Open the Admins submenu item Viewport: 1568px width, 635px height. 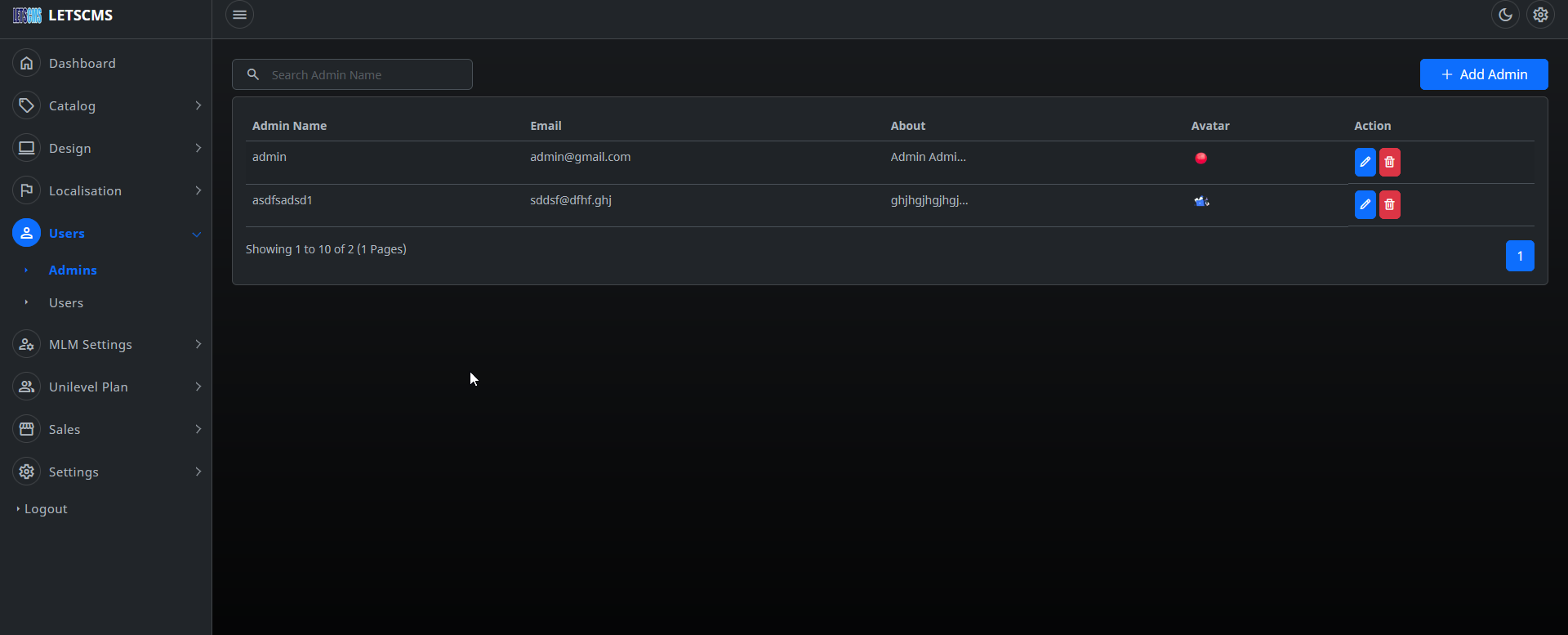tap(73, 270)
